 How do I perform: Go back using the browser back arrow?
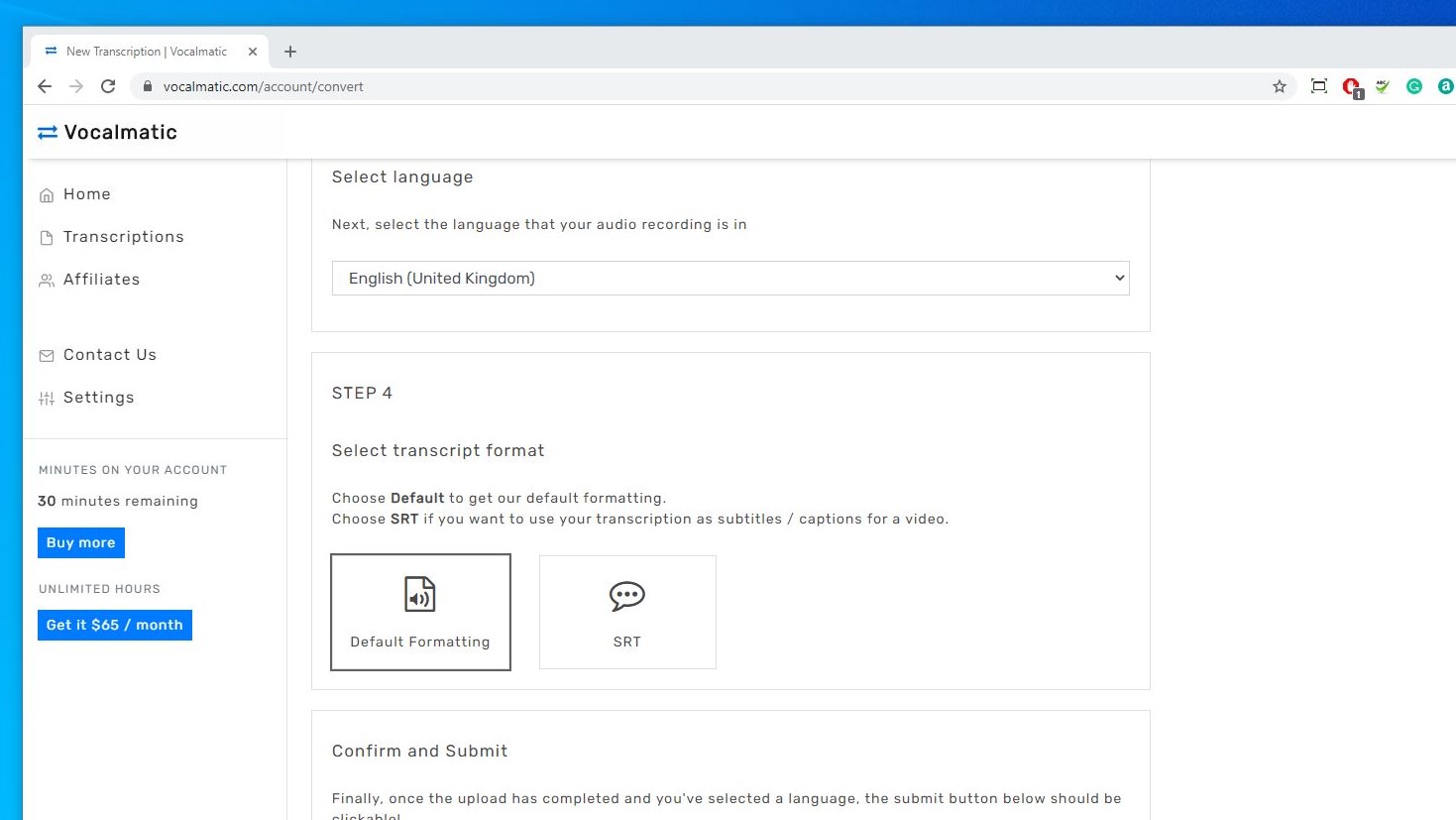45,86
